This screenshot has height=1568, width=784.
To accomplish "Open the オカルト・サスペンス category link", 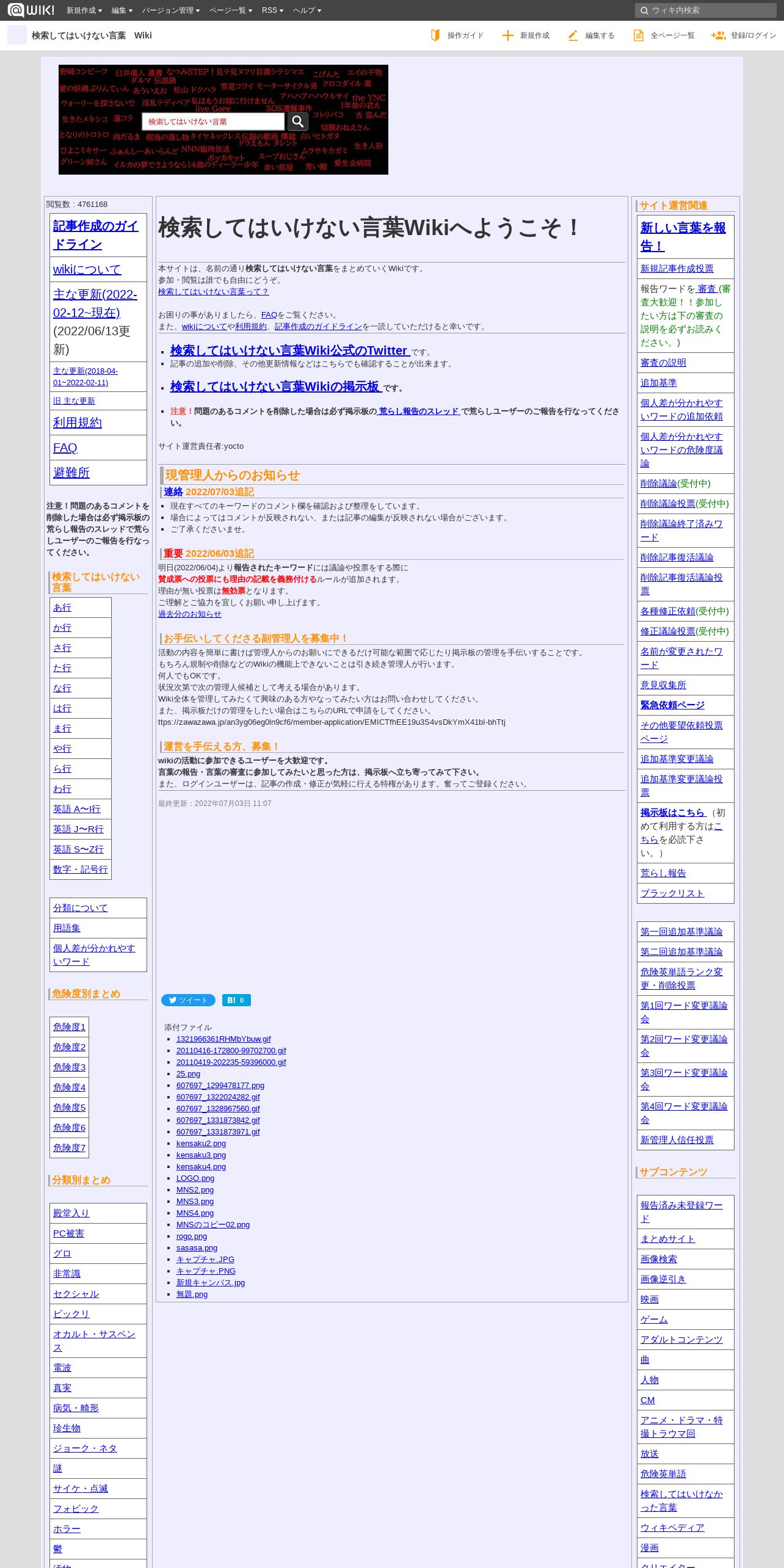I will point(94,1341).
